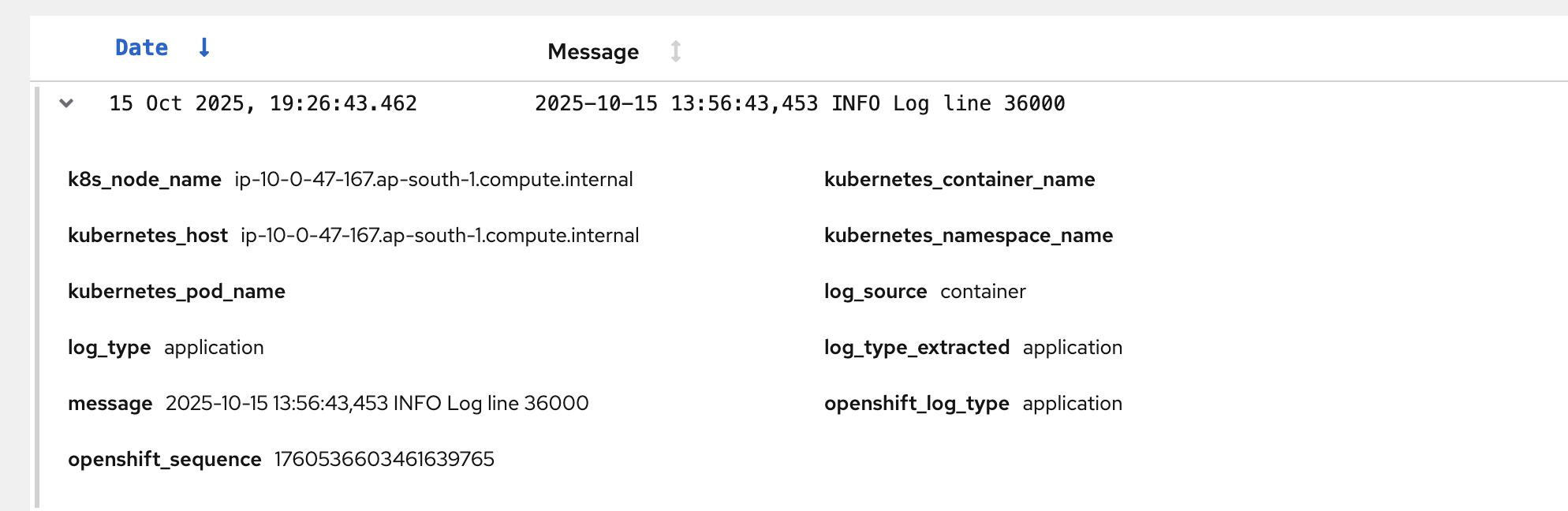
Task: Click the k8s_node_name field label
Action: 144,180
